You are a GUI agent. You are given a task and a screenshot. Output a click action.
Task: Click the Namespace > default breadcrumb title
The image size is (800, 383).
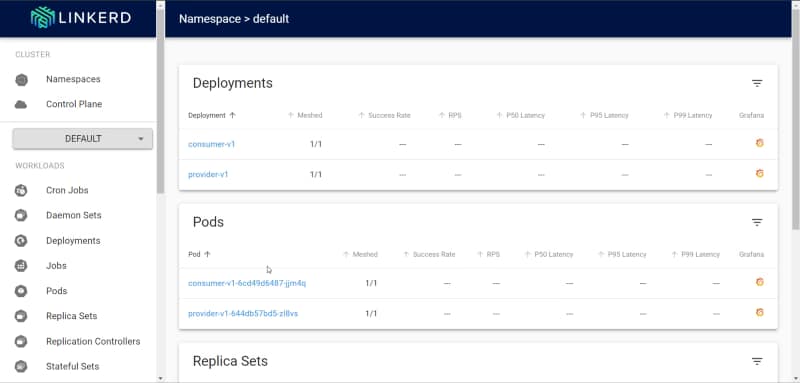click(234, 19)
